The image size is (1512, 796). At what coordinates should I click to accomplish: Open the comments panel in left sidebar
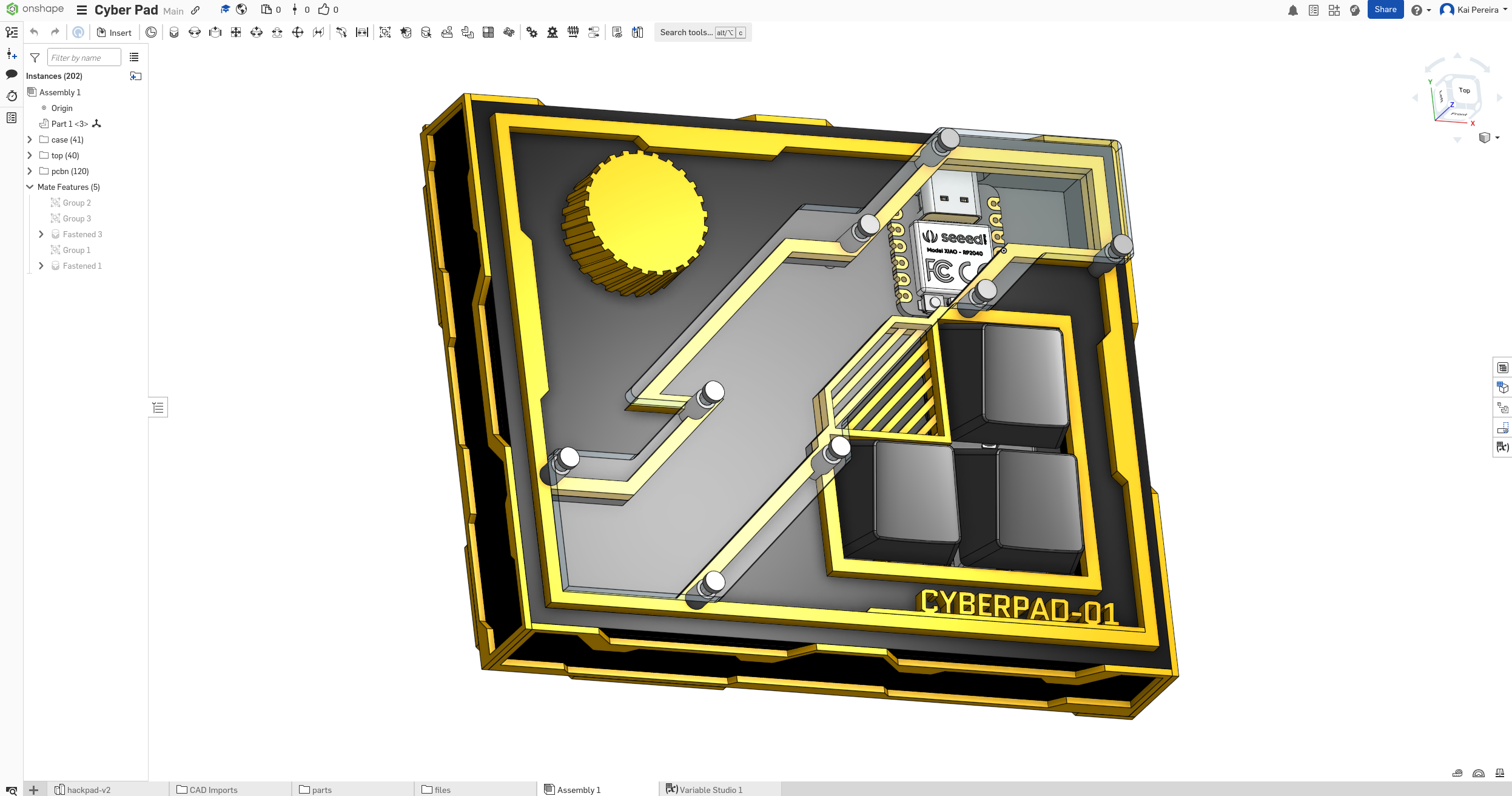pos(11,74)
